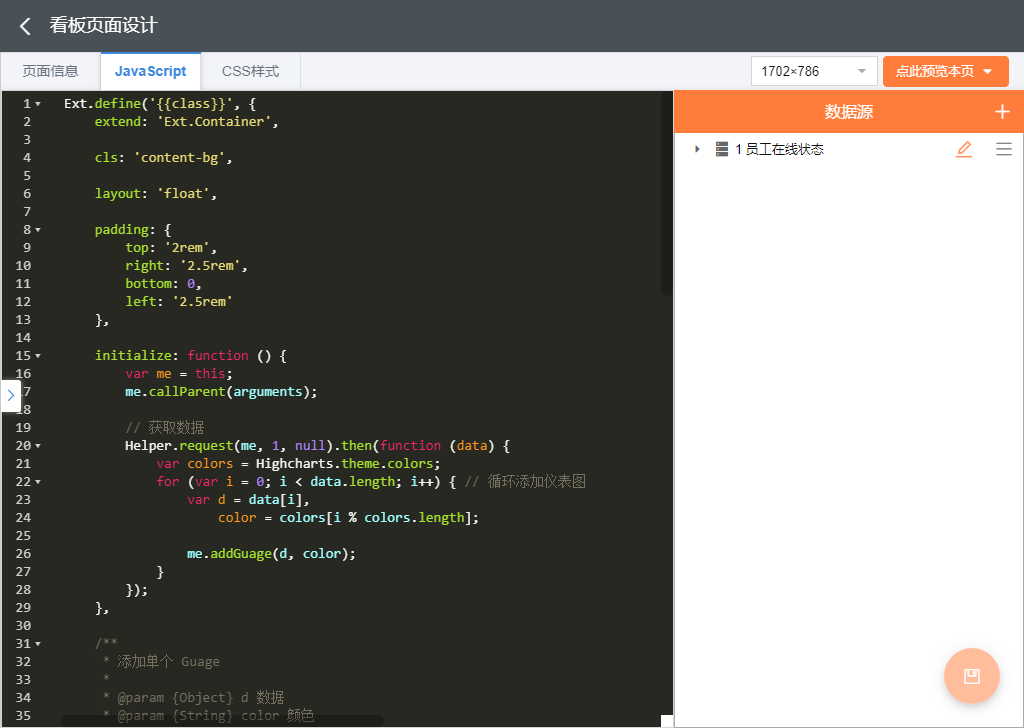The width and height of the screenshot is (1024, 728).
Task: Click the @param {Object} d 数据 comment
Action: 194,698
